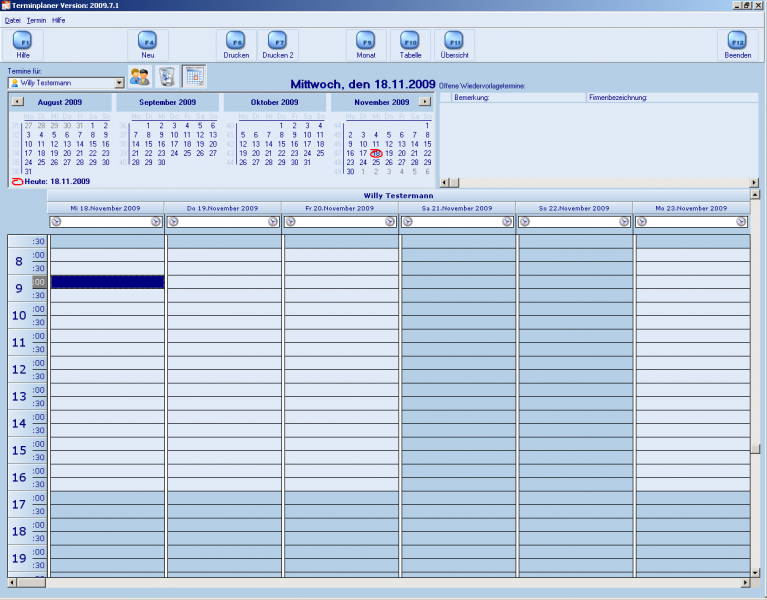Viewport: 767px width, 600px height.
Task: Click right clock icon under Mi 18.November
Action: [156, 222]
